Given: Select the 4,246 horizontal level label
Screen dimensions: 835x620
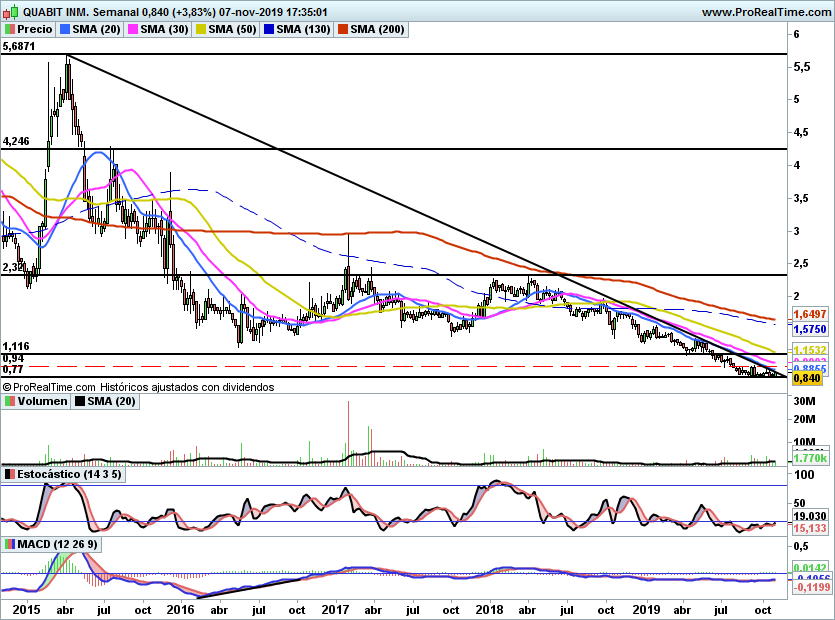Looking at the screenshot, I should (16, 141).
